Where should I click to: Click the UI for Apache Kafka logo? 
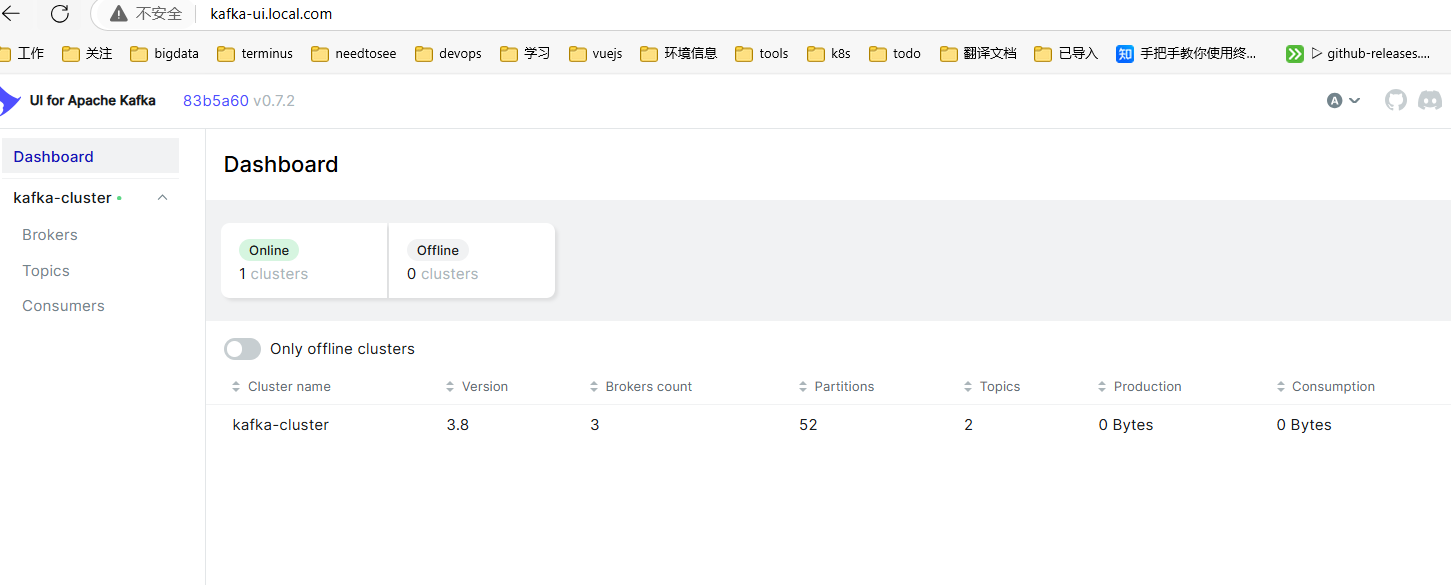78,100
